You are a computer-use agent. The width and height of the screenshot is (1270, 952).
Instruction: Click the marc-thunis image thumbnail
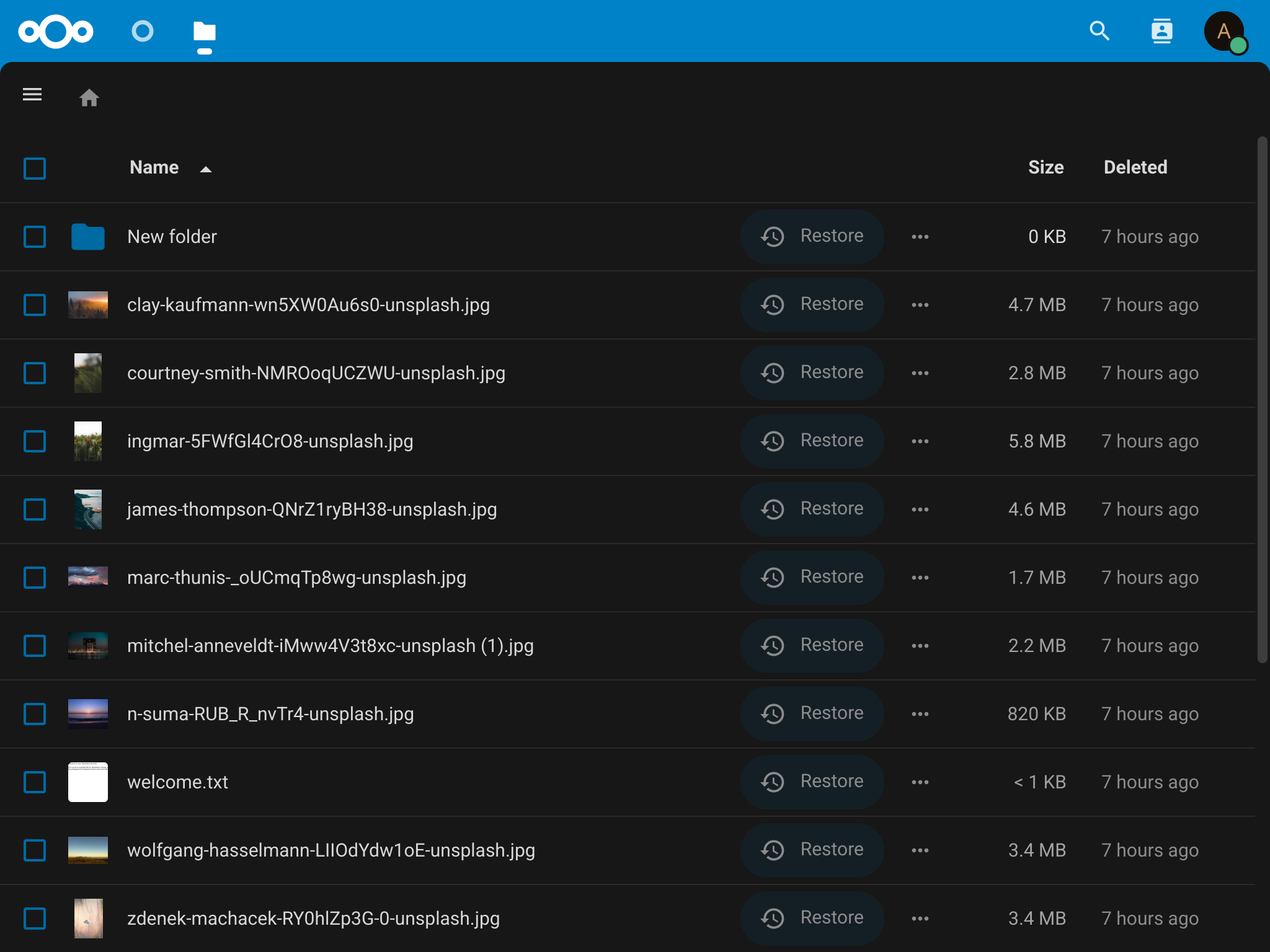tap(88, 577)
